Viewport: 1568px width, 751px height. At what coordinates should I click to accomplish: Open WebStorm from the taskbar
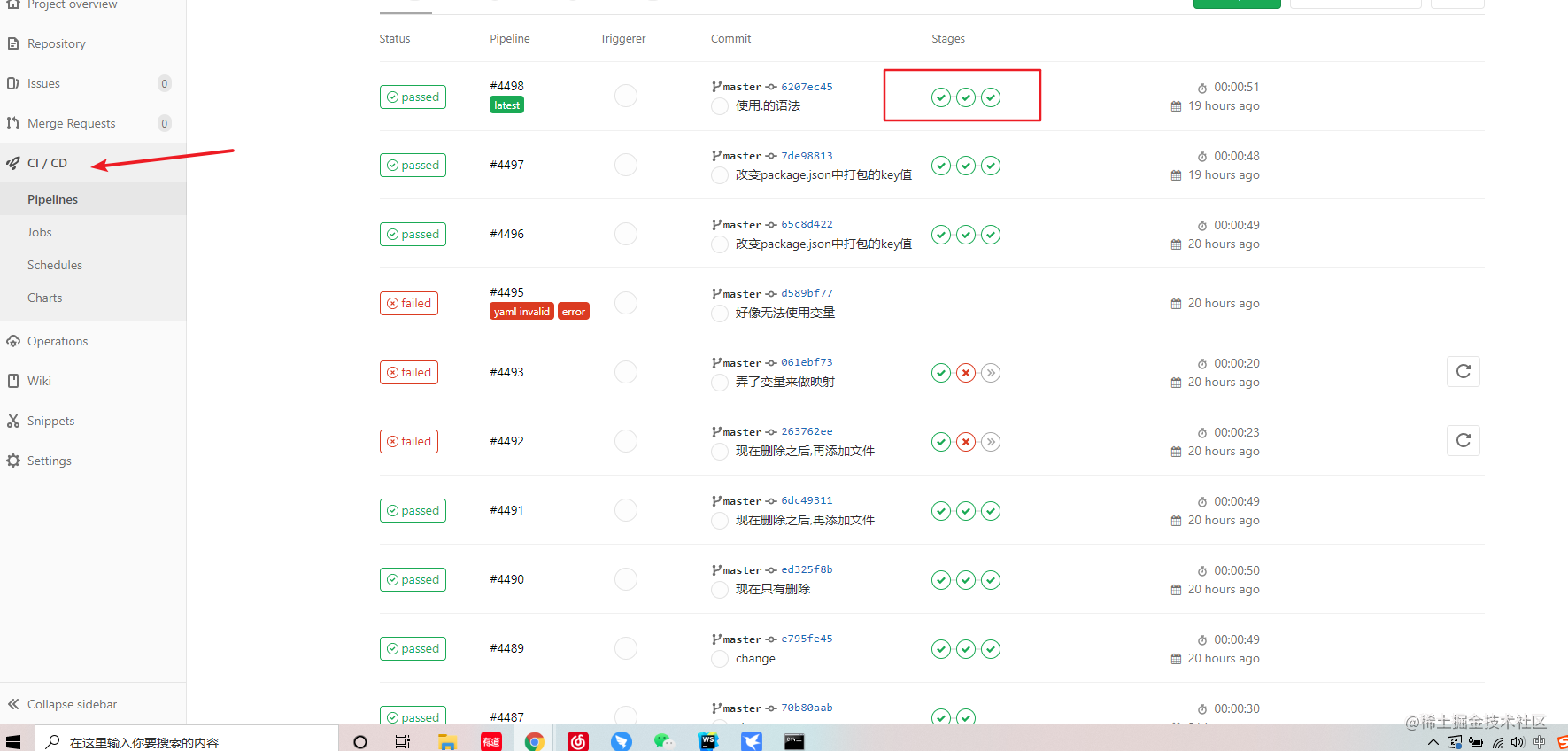coord(708,741)
